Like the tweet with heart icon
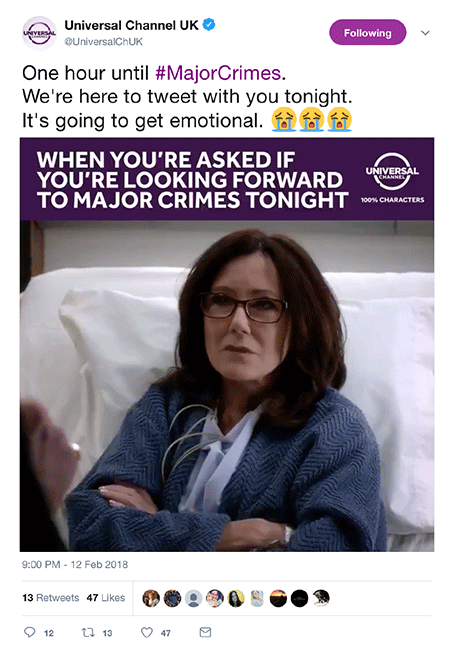The width and height of the screenshot is (455, 655). (146, 632)
